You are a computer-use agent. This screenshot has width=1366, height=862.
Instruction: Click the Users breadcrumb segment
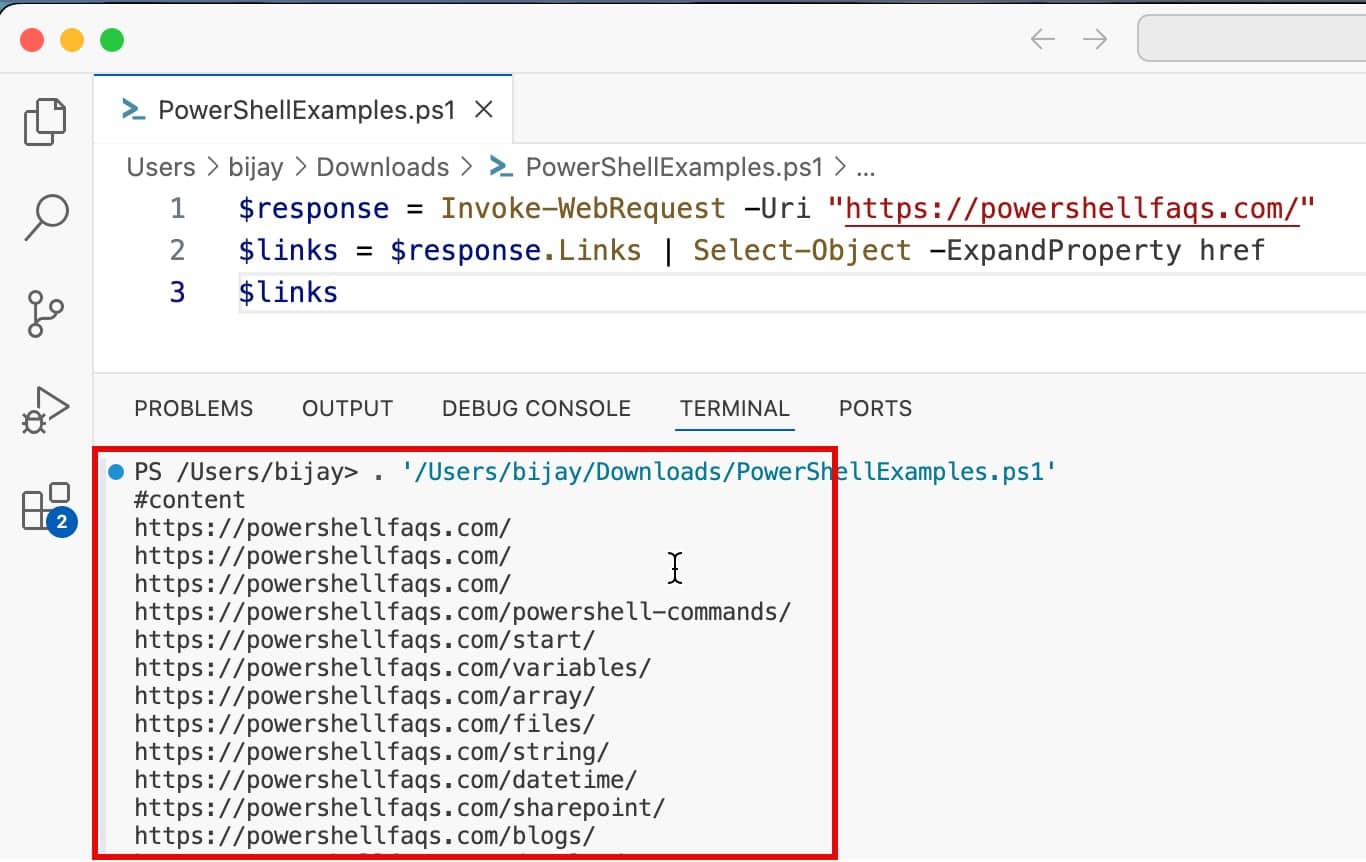(x=161, y=167)
